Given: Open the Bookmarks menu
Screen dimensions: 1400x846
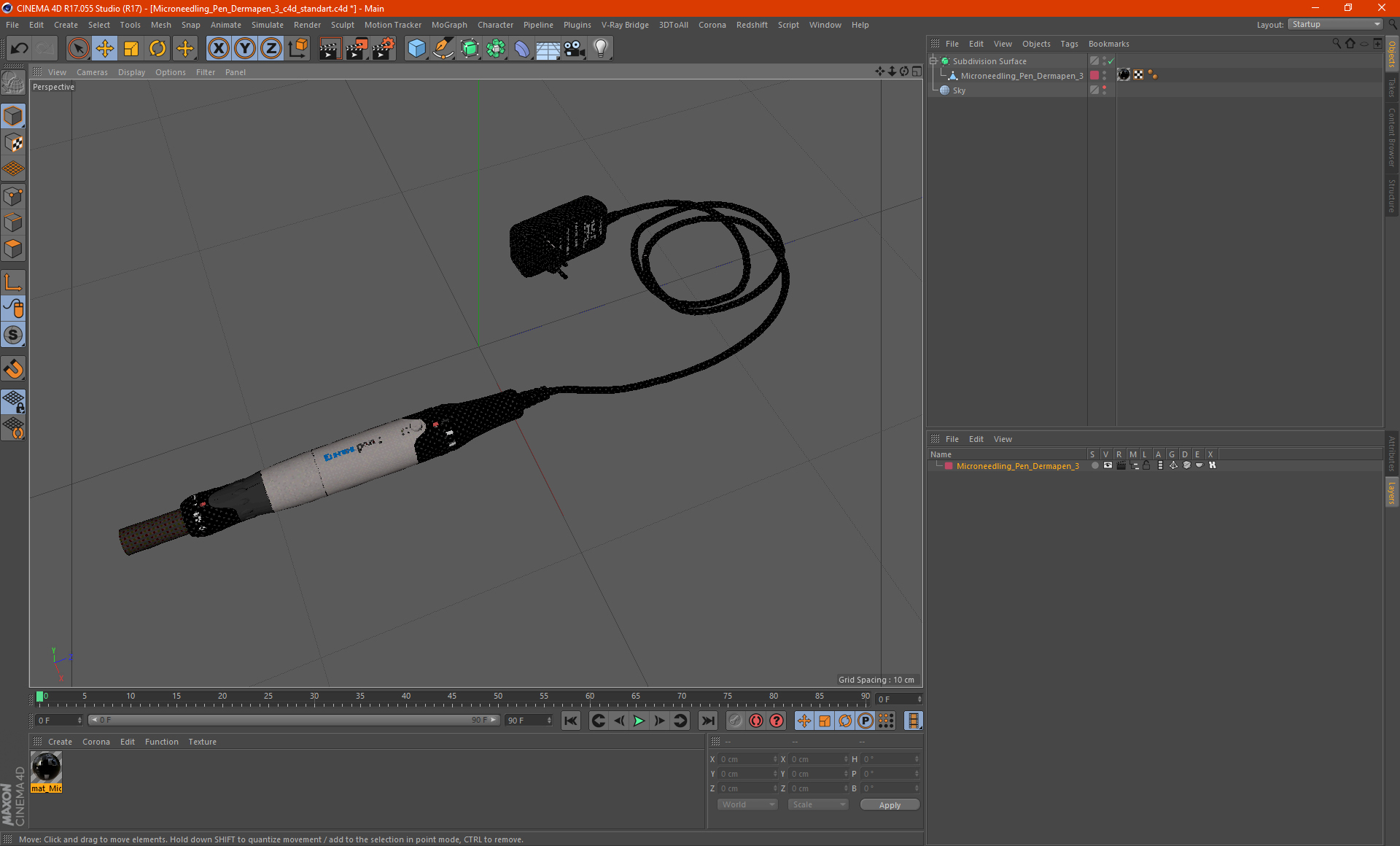Looking at the screenshot, I should click(x=1108, y=44).
